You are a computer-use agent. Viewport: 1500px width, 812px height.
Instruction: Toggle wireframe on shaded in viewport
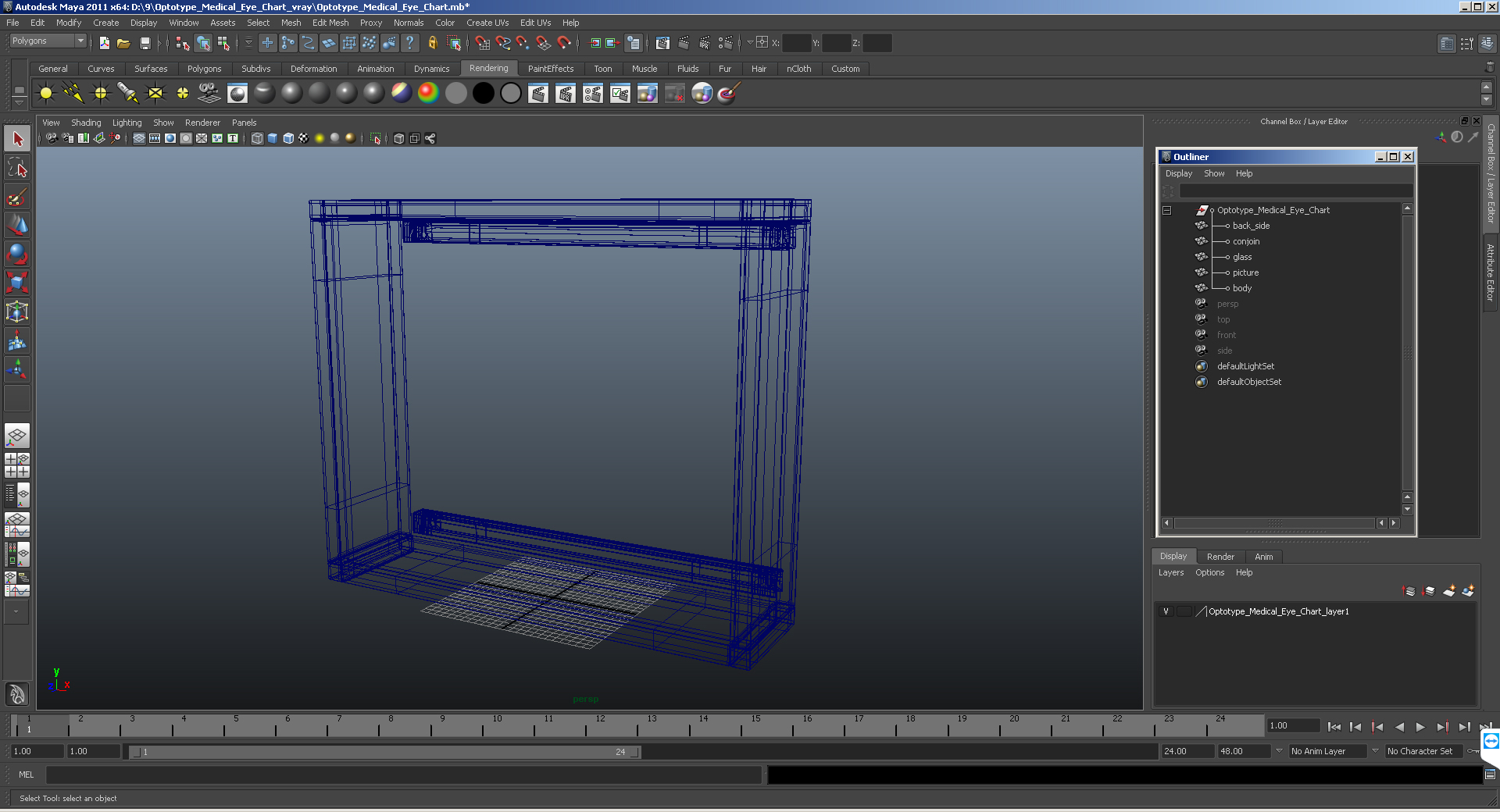pos(288,138)
